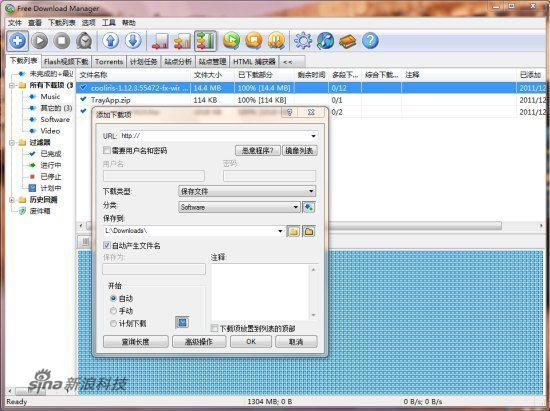Click the << tab collapse button

(292, 62)
